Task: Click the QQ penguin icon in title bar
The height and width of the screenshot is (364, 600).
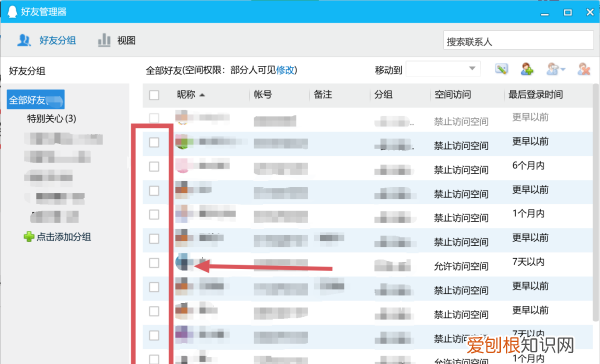Action: (x=12, y=11)
